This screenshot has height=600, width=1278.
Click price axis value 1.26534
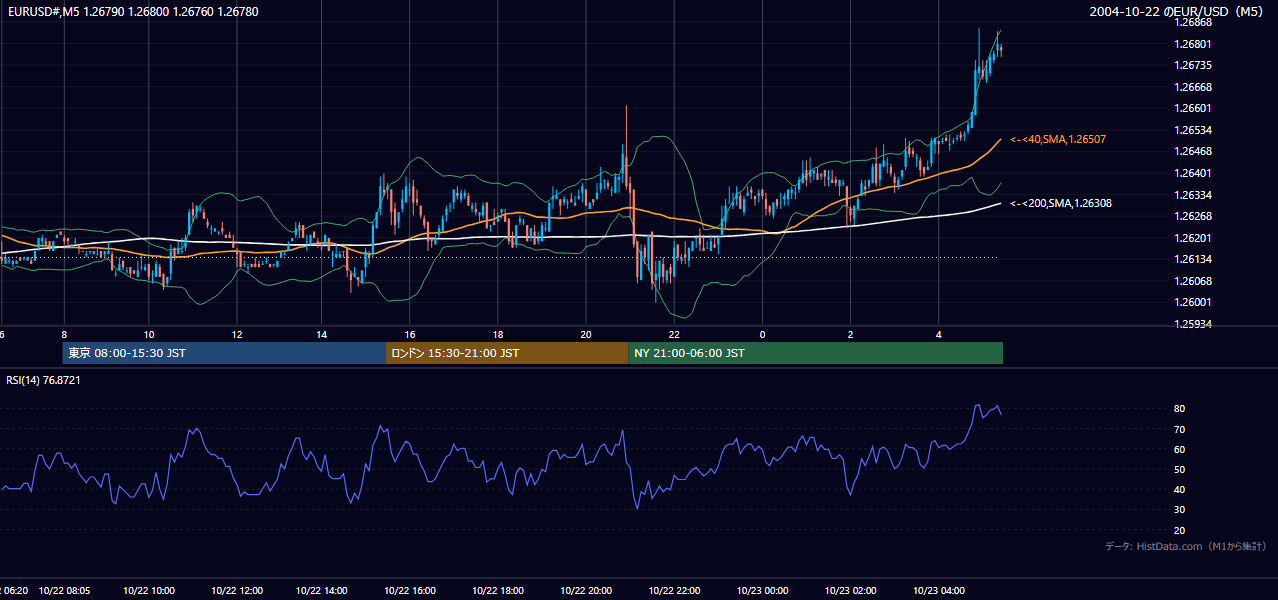(x=1191, y=130)
